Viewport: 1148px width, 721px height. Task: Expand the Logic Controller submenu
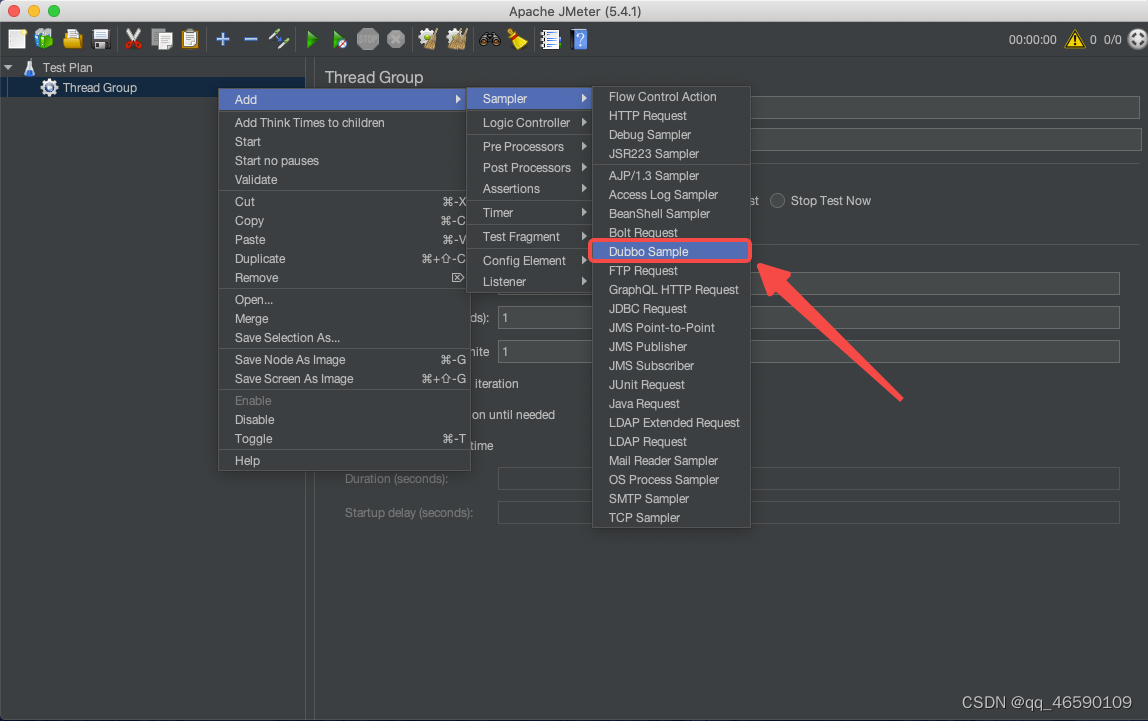pyautogui.click(x=530, y=122)
